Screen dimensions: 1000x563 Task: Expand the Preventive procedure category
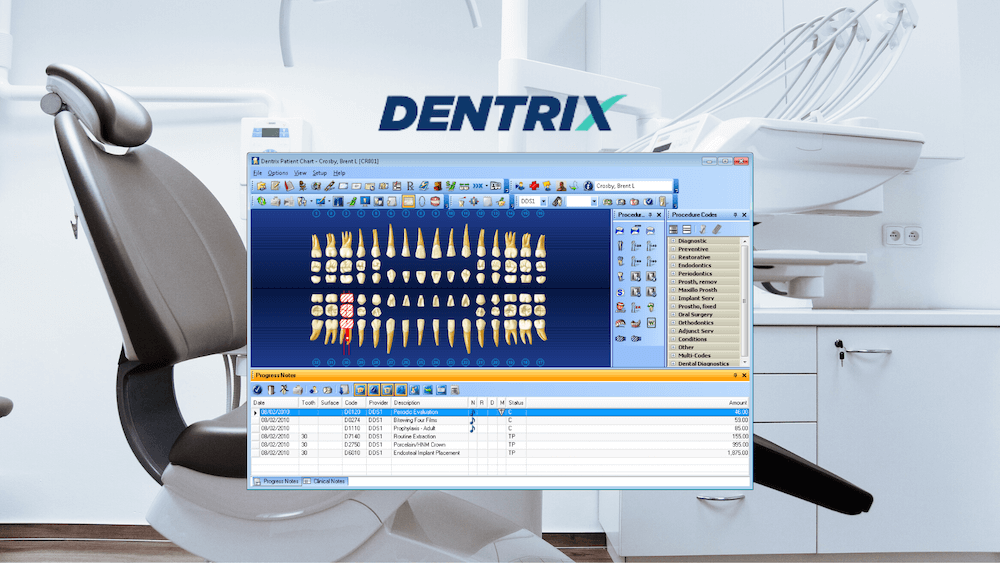point(673,249)
